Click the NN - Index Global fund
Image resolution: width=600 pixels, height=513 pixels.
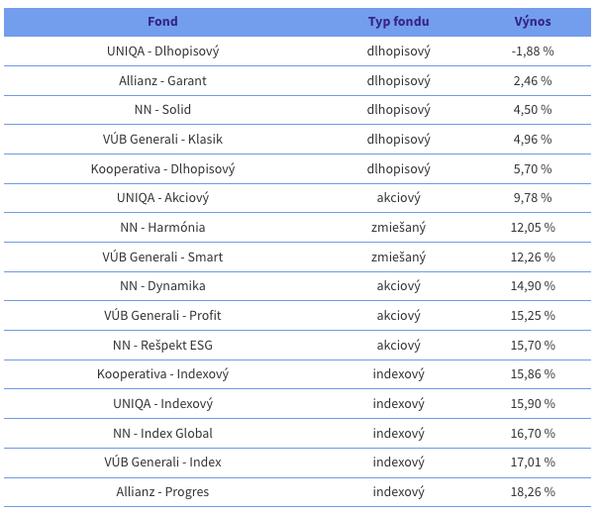162,433
